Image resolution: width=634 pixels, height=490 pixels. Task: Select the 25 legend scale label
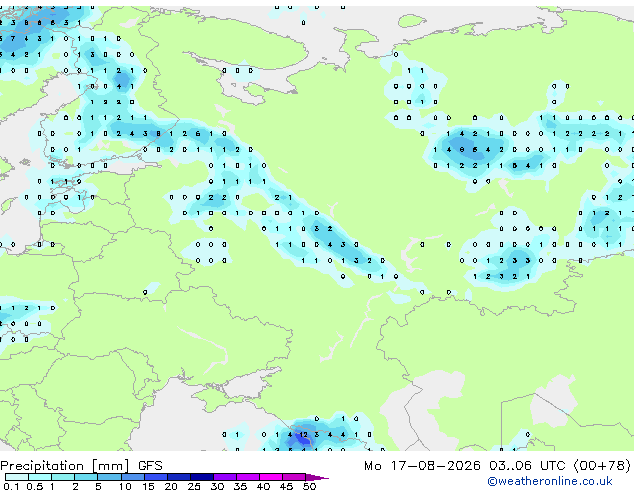click(194, 486)
